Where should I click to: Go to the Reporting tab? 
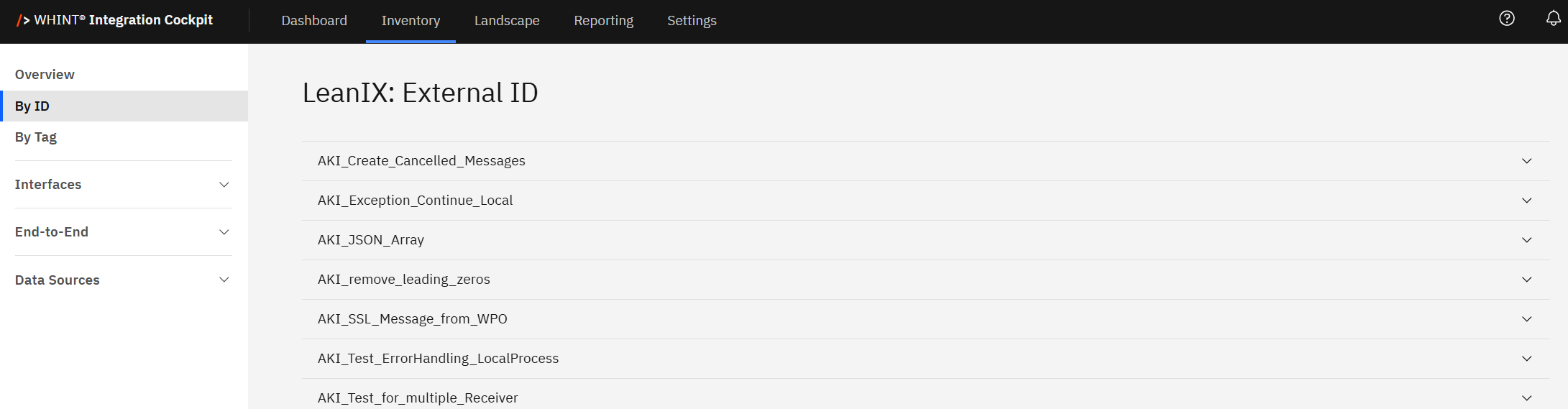[x=603, y=21]
